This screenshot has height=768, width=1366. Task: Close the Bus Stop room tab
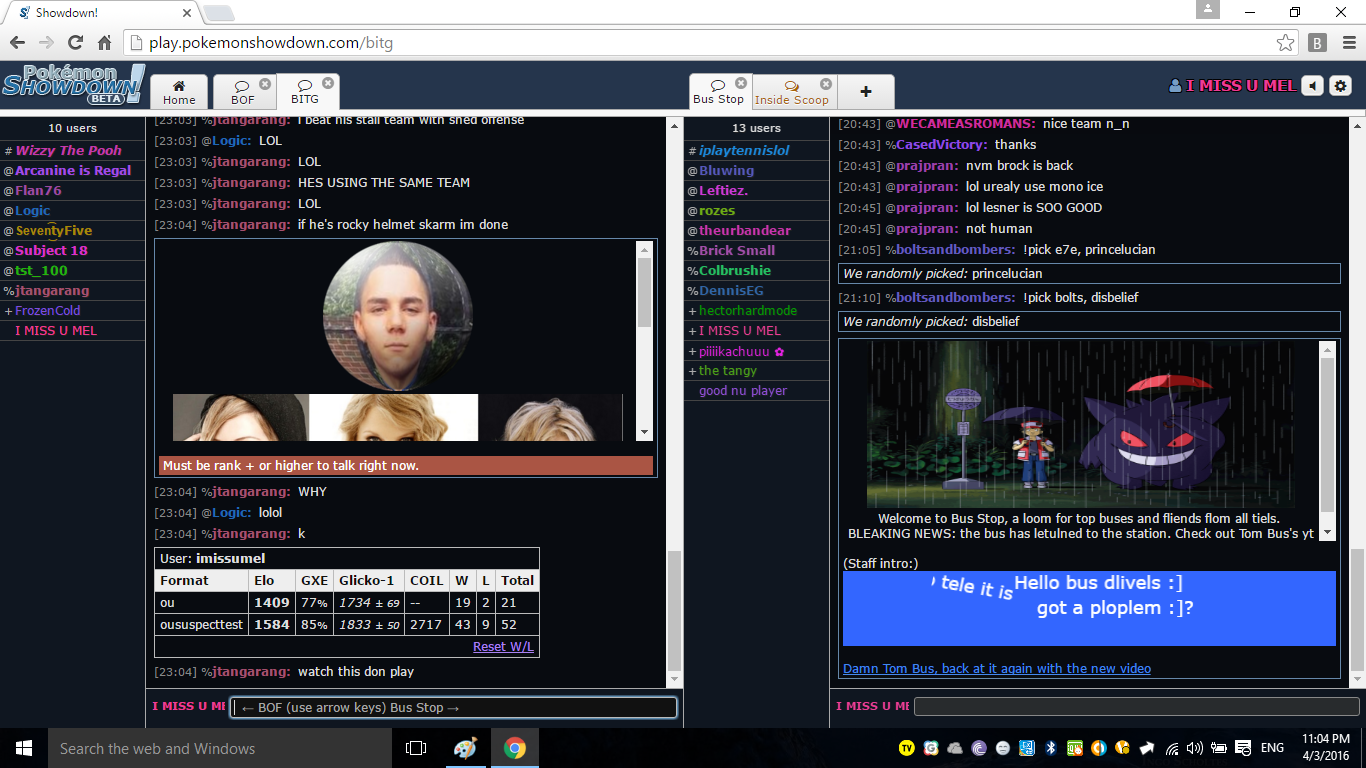tap(741, 83)
